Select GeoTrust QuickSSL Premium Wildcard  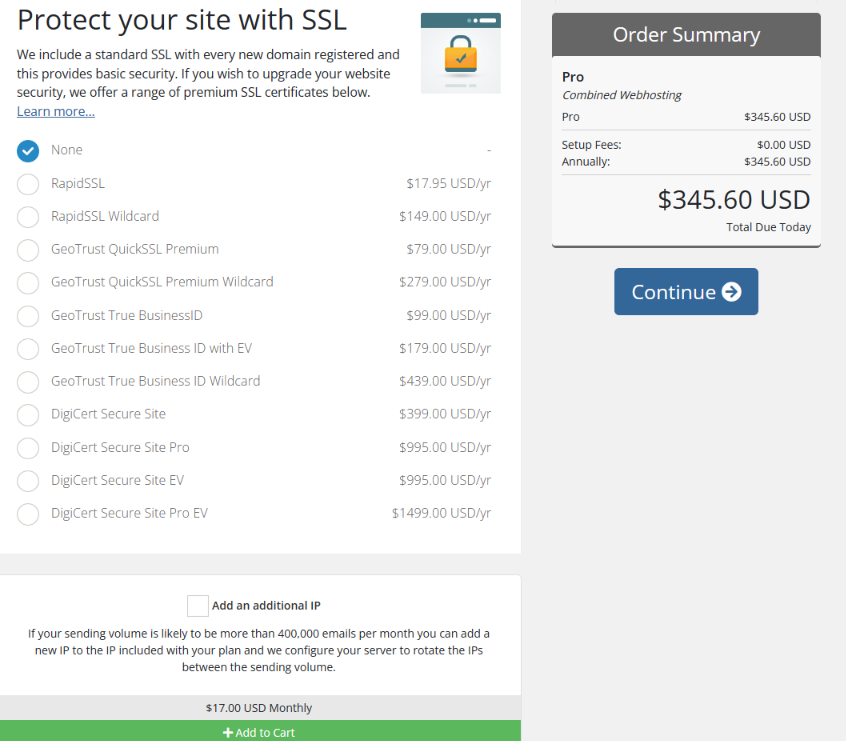(28, 283)
